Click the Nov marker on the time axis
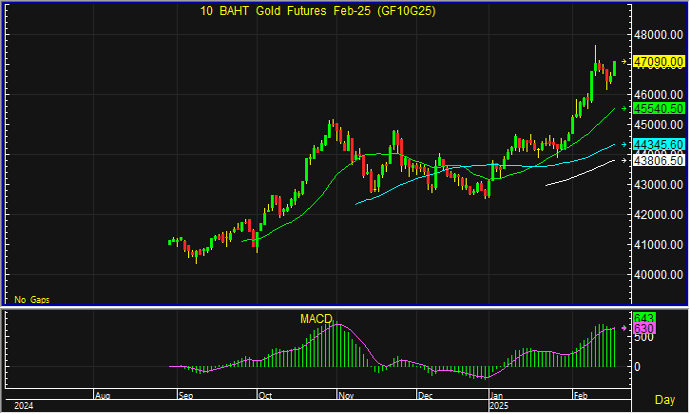Screen dimensions: 690x414 coord(347,396)
